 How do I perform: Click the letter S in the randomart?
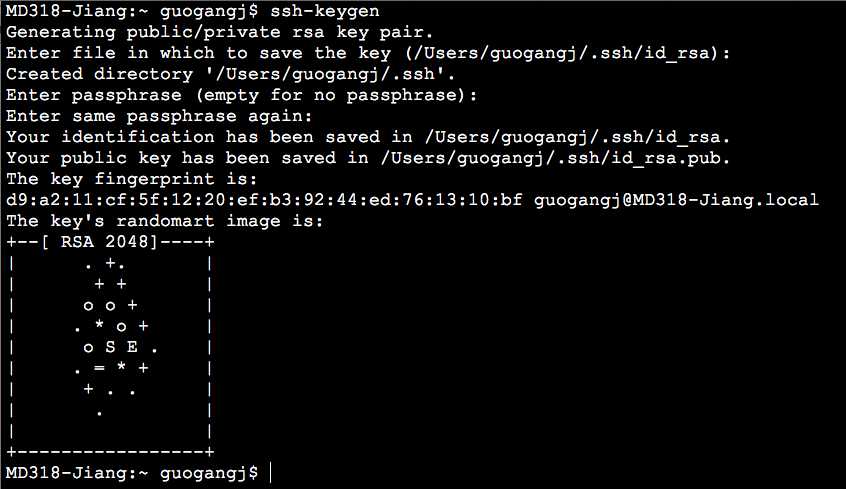(110, 347)
